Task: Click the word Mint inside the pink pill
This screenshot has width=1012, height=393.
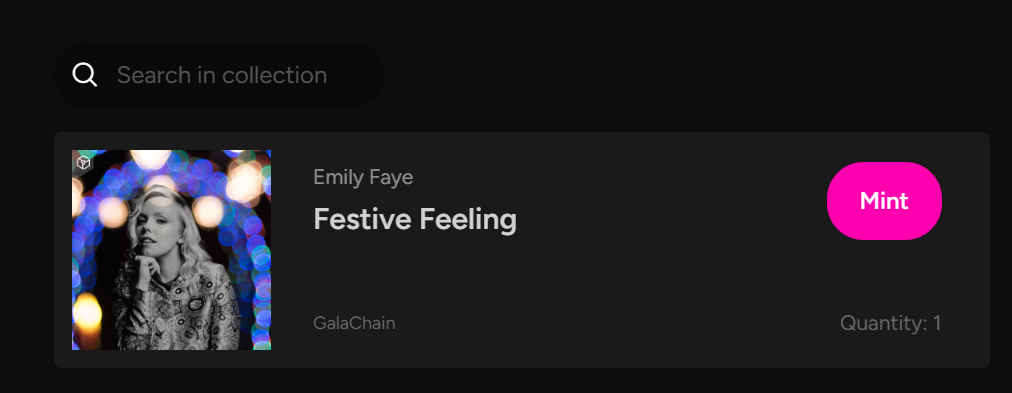Action: pos(884,201)
